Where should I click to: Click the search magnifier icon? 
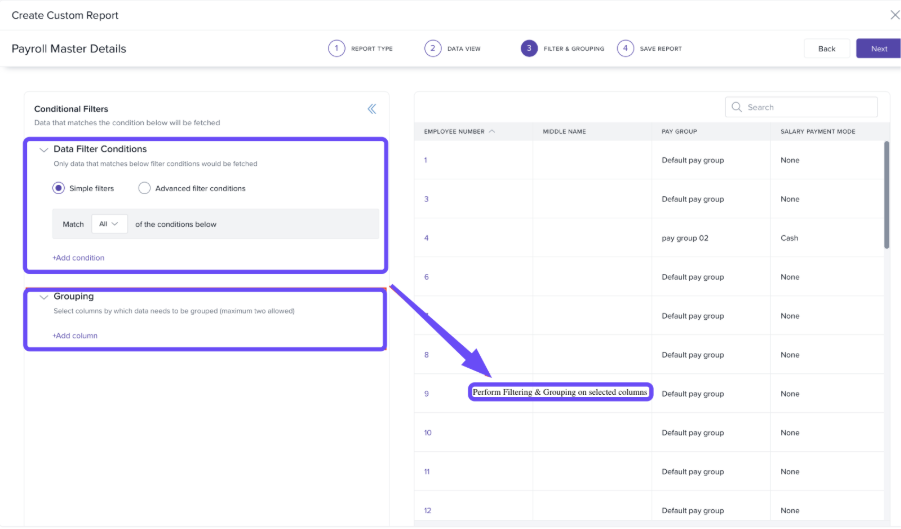(737, 107)
